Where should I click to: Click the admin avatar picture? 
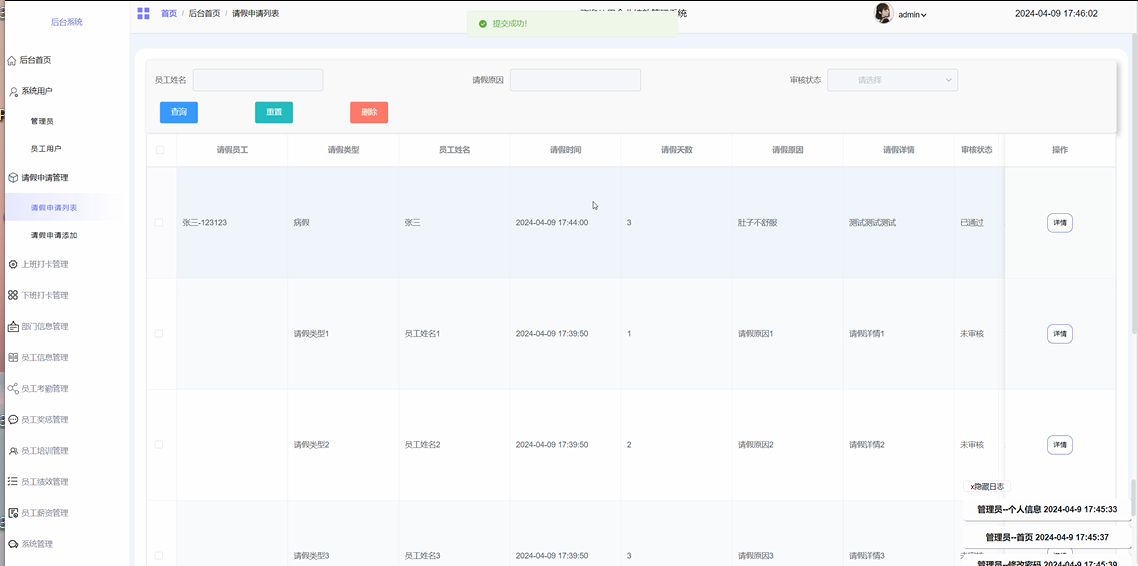(883, 13)
